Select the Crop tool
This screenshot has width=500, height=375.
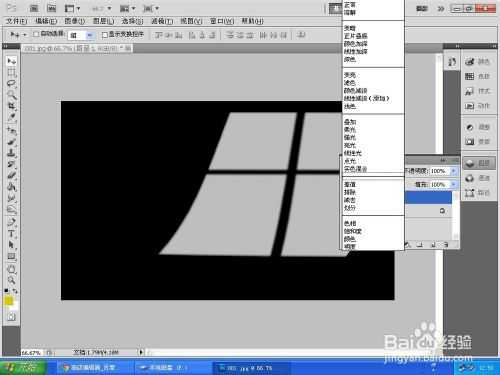pyautogui.click(x=11, y=106)
